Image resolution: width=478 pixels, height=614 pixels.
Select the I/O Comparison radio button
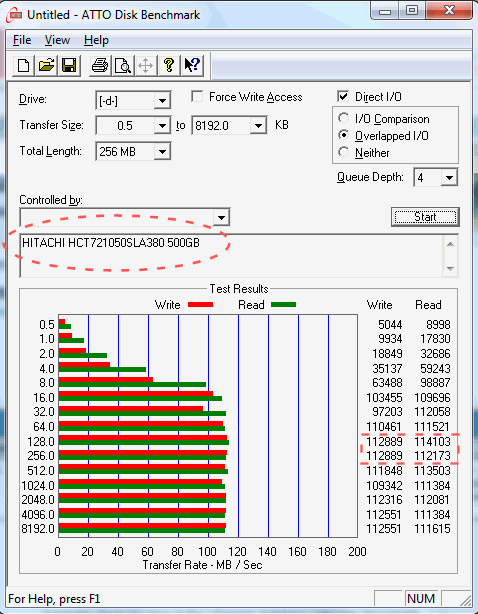point(344,118)
